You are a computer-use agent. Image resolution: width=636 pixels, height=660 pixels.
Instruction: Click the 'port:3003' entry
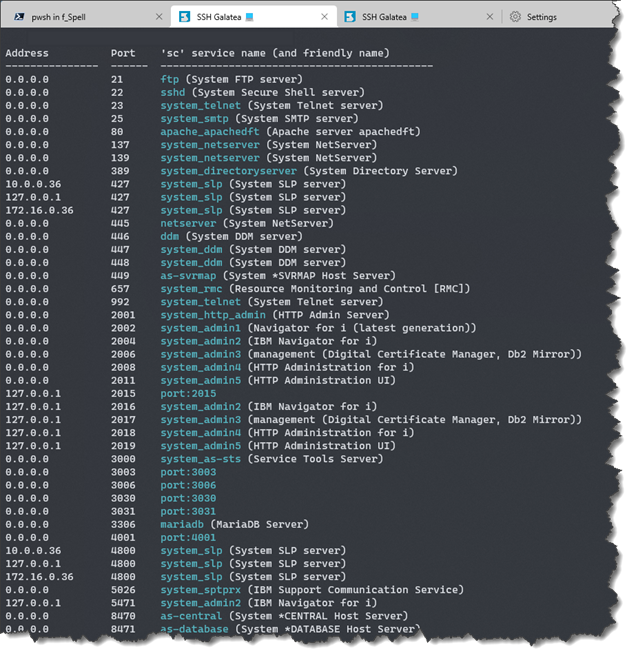[x=188, y=472]
